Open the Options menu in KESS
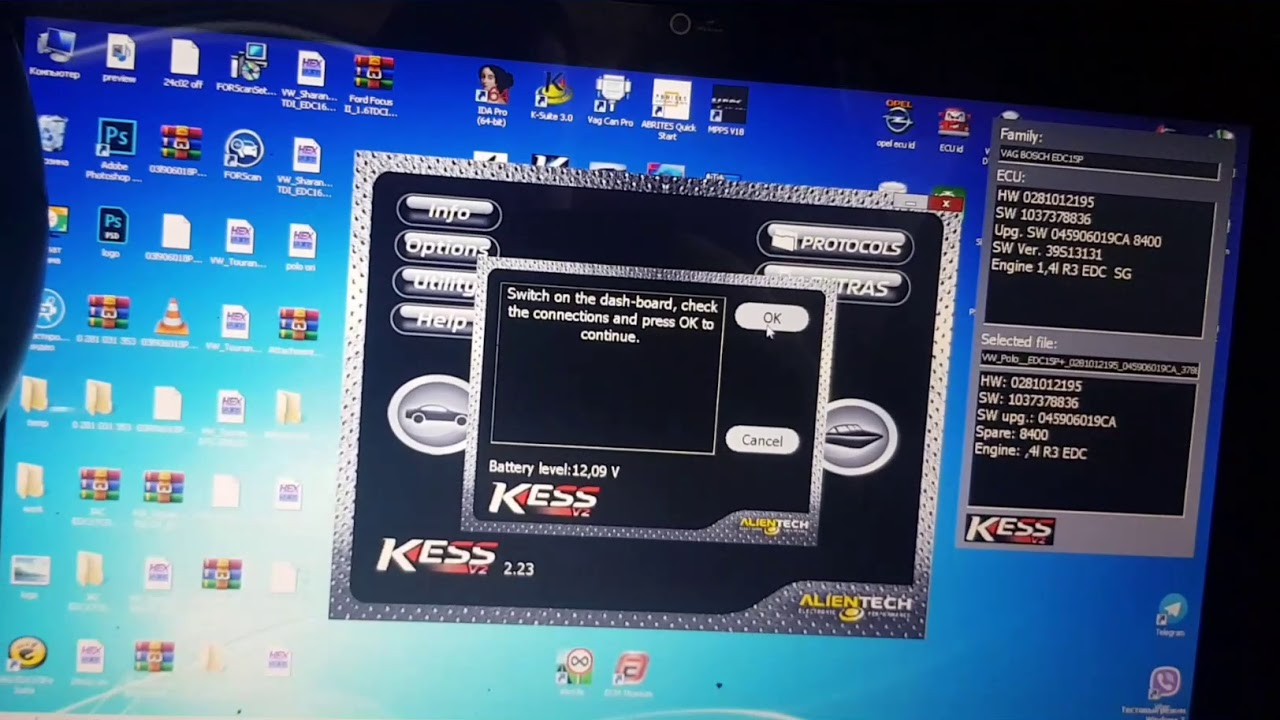1280x720 pixels. click(446, 246)
